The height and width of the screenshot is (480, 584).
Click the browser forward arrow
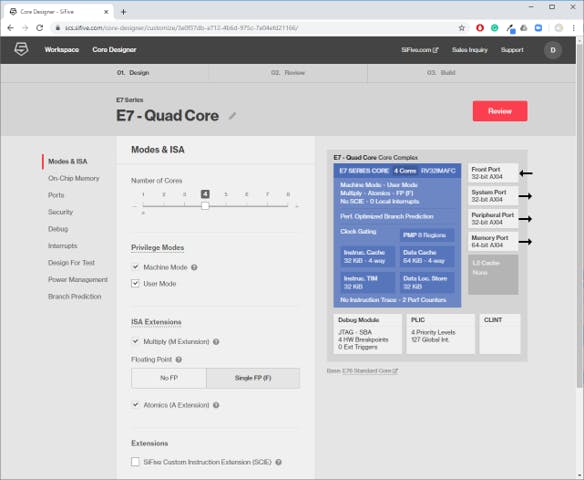25,28
